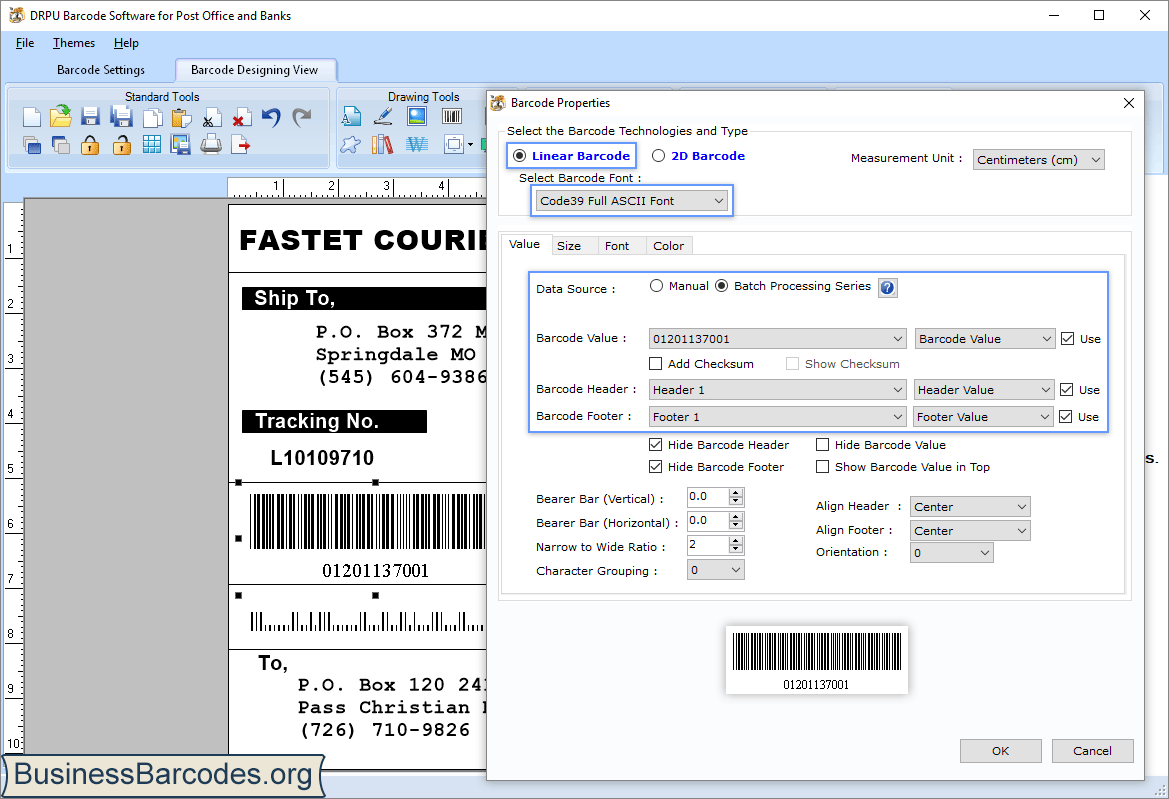Undo the last action
Viewport: 1169px width, 799px height.
coord(271,117)
